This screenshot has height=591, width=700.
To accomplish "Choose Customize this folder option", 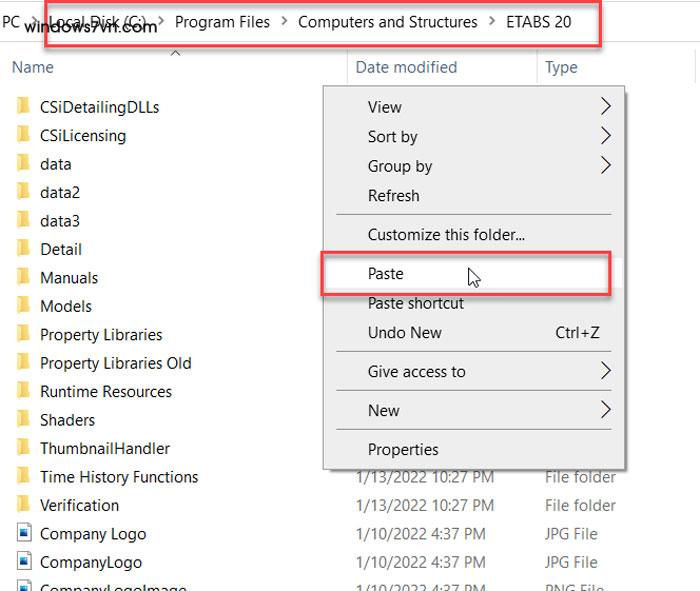I will pyautogui.click(x=446, y=235).
